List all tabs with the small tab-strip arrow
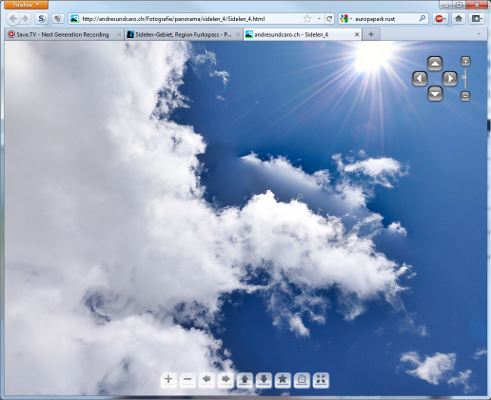Viewport: 491px width, 400px height. coord(479,34)
